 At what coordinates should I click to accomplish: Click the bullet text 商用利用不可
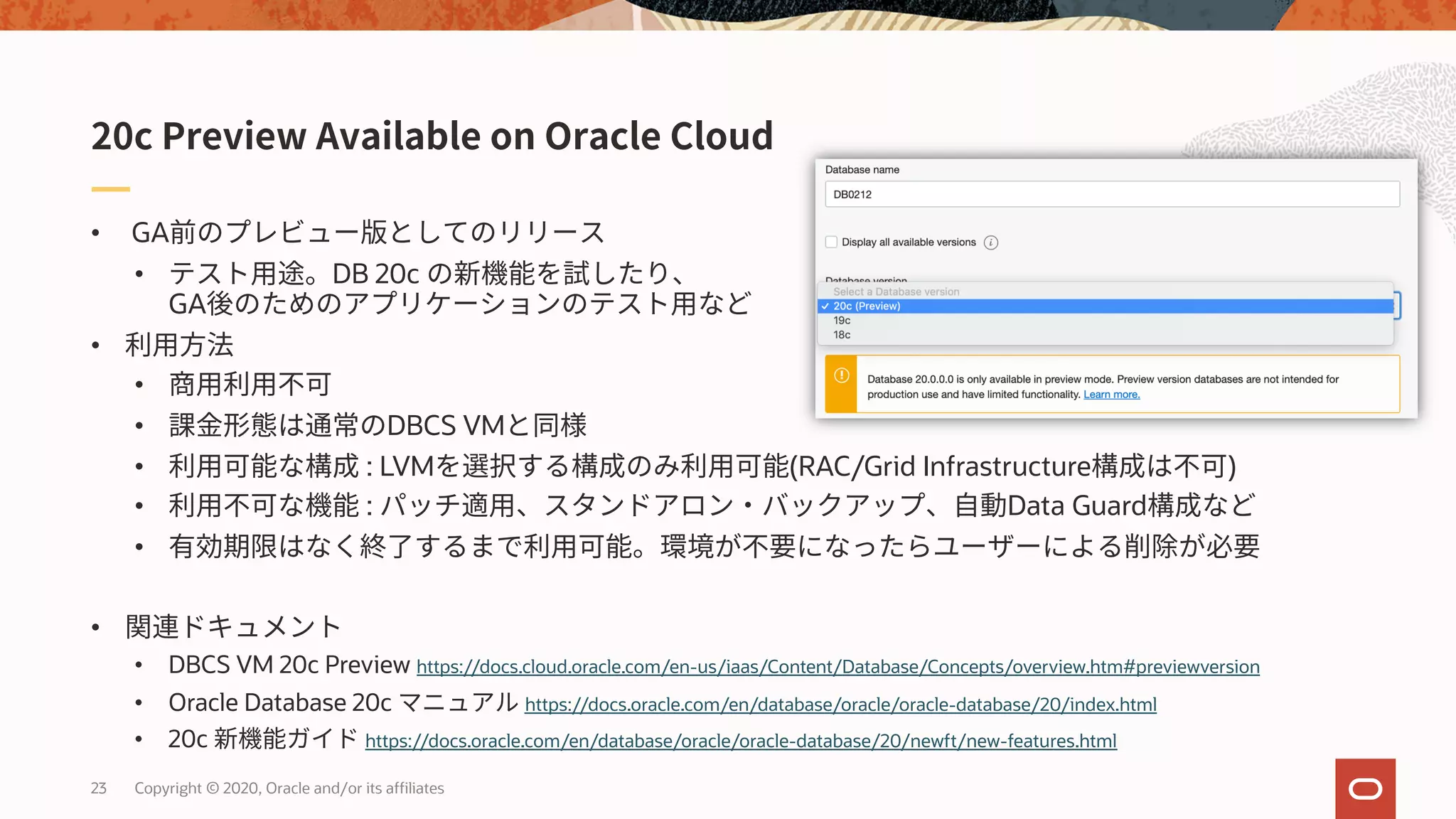(x=250, y=385)
